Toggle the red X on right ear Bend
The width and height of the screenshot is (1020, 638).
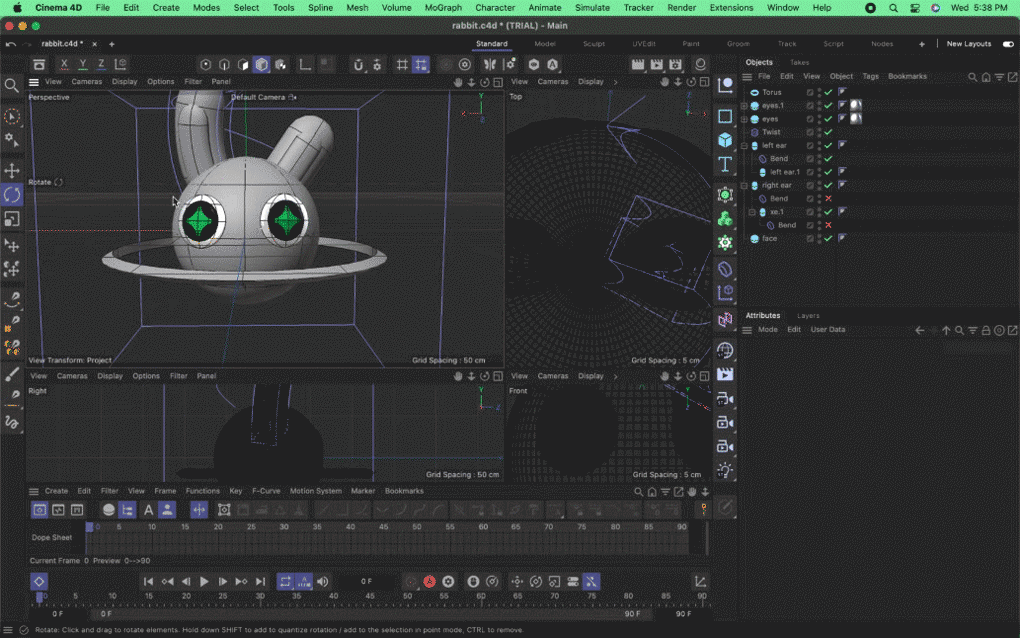pos(828,199)
